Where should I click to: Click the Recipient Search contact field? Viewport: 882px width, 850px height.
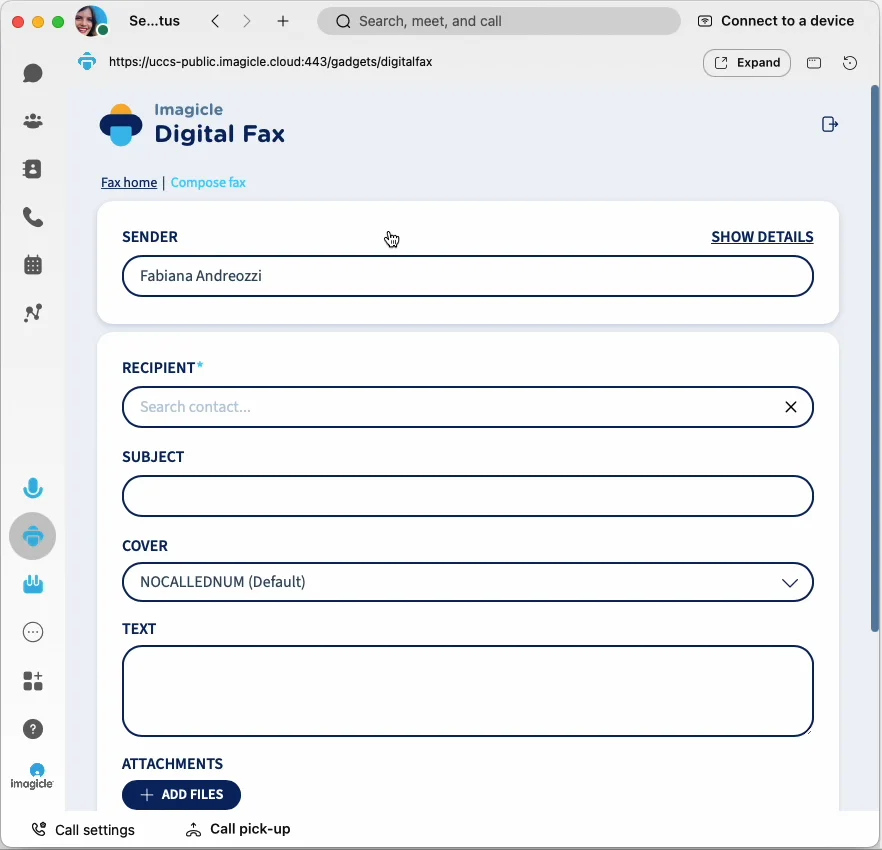point(468,407)
